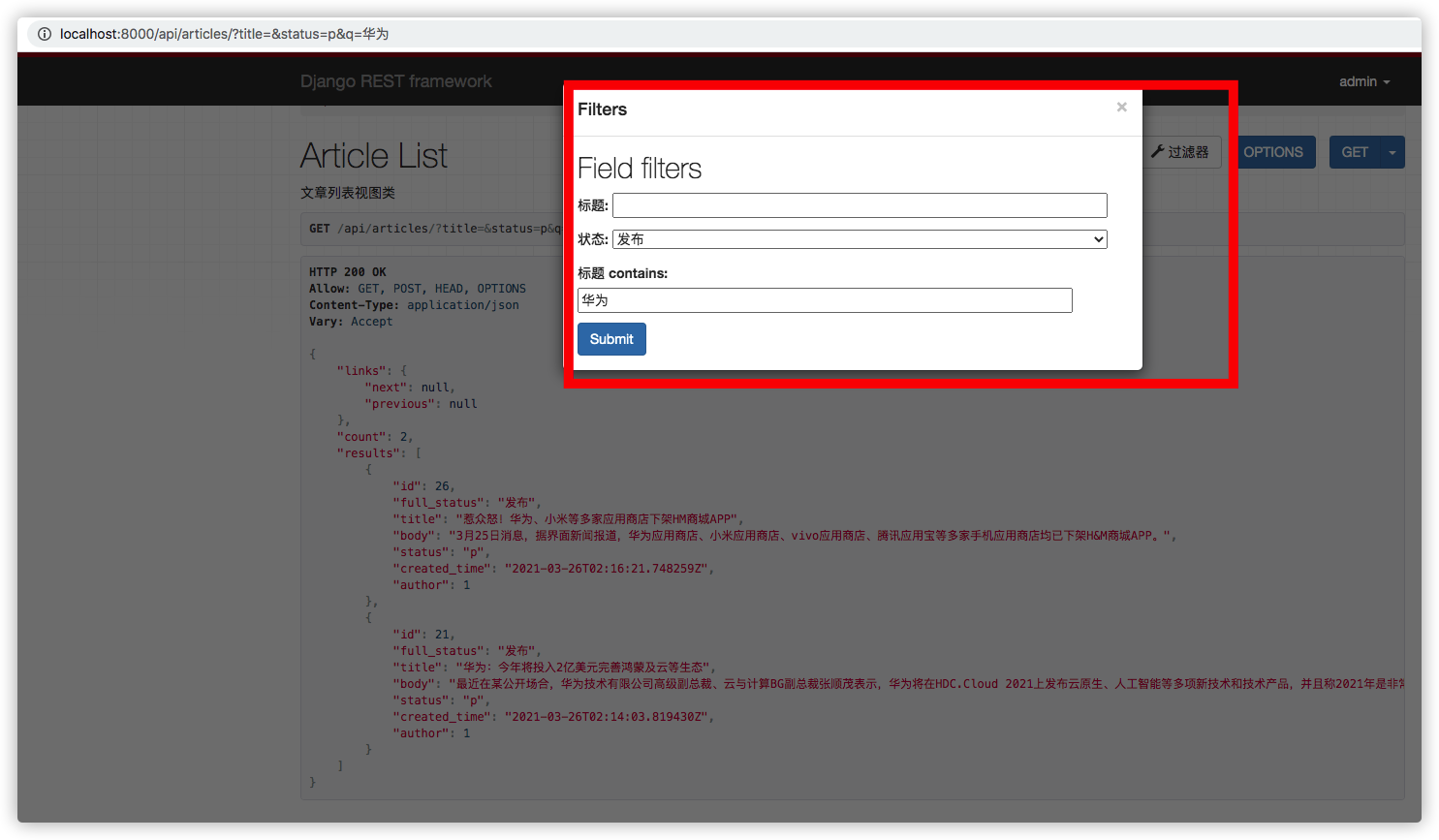1439x840 pixels.
Task: Click the browser address bar URL
Action: [224, 34]
